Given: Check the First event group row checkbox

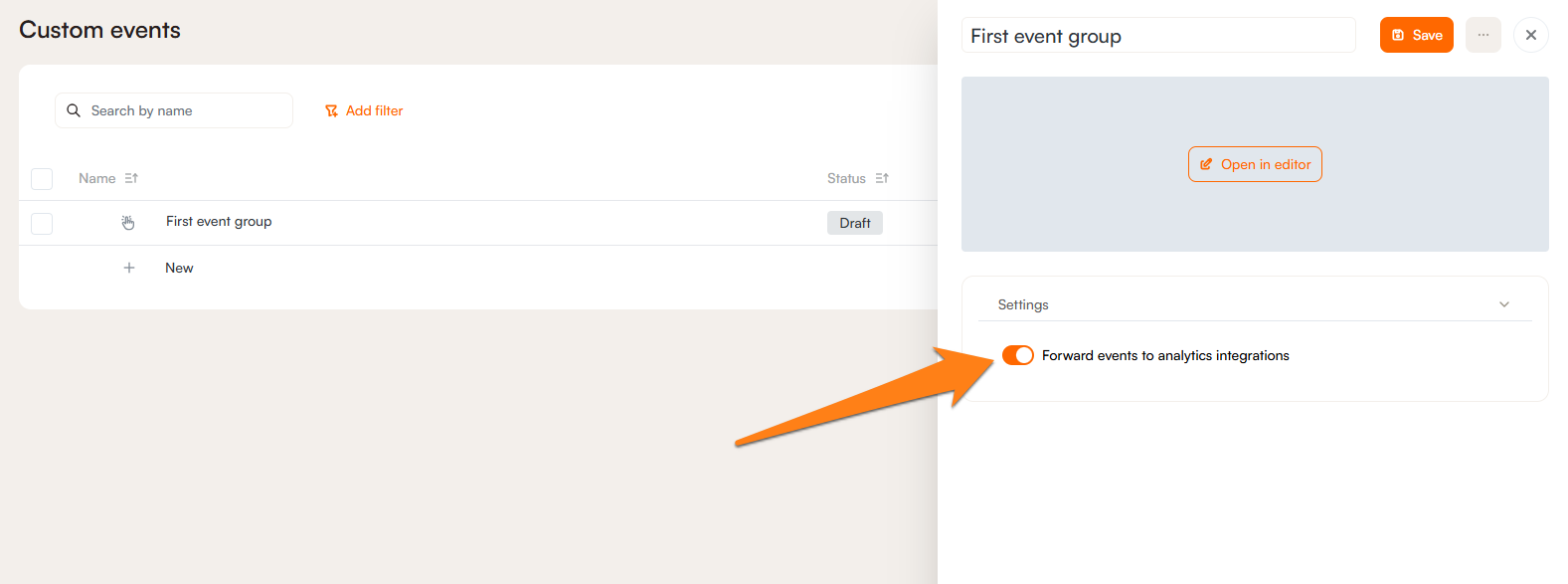Looking at the screenshot, I should pos(42,223).
